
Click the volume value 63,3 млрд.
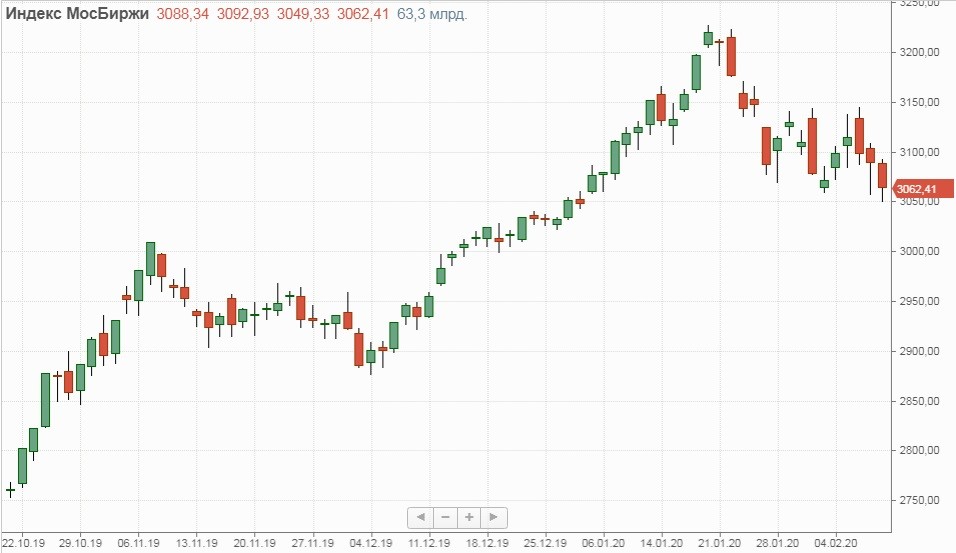(x=432, y=13)
